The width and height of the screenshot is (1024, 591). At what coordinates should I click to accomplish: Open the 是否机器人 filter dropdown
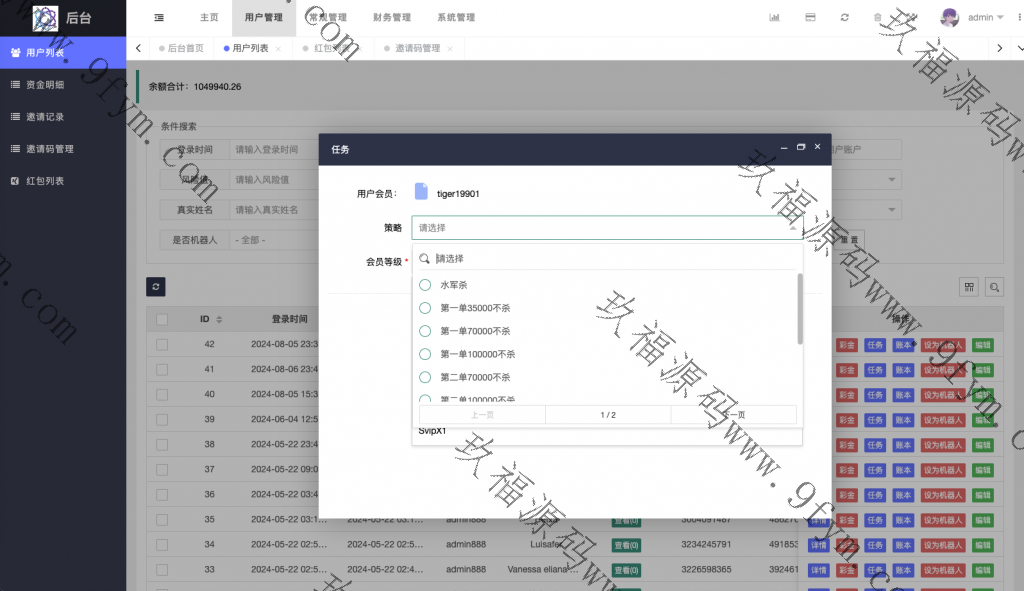[268, 240]
